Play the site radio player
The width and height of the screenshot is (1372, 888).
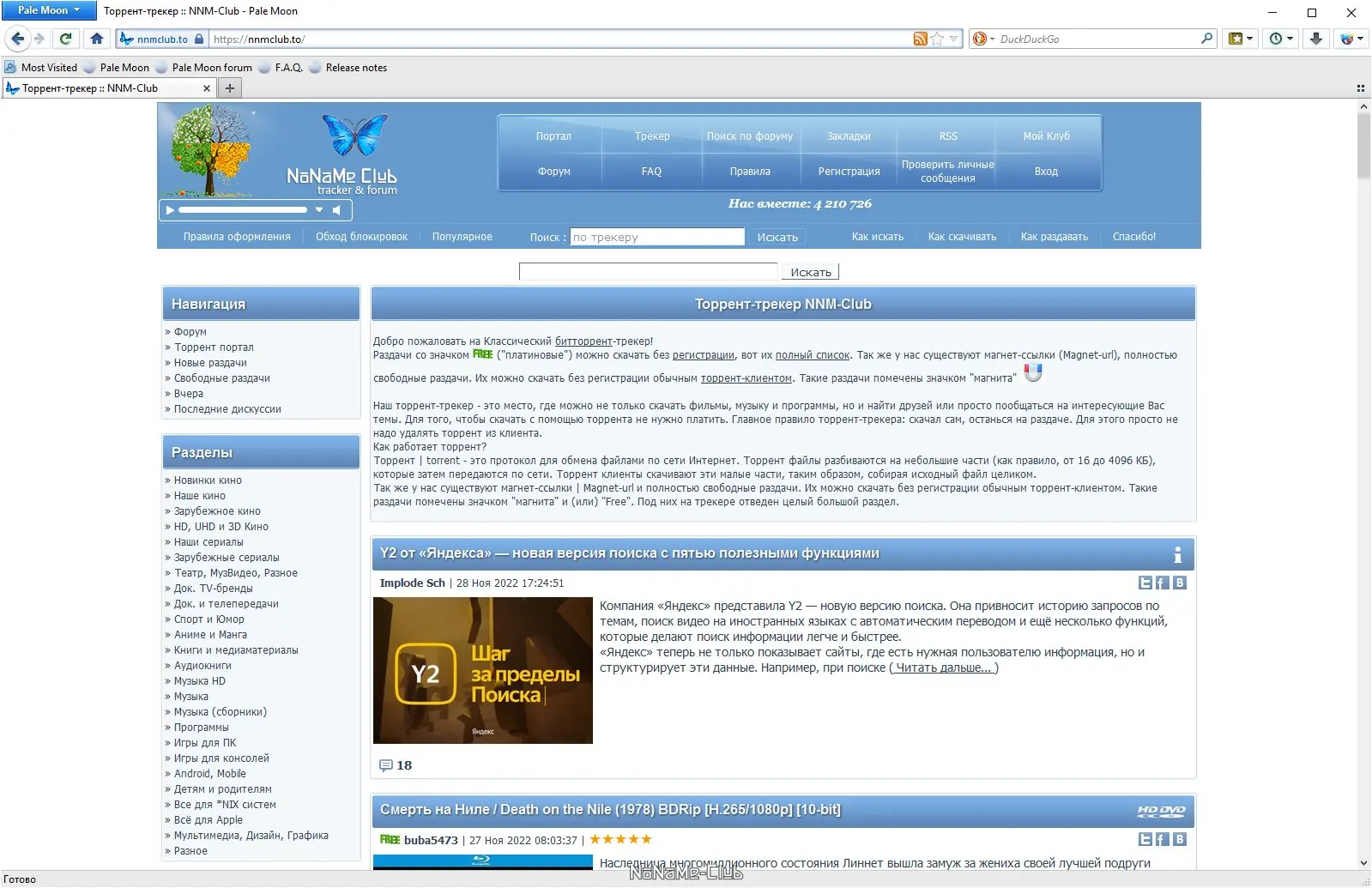[x=170, y=210]
